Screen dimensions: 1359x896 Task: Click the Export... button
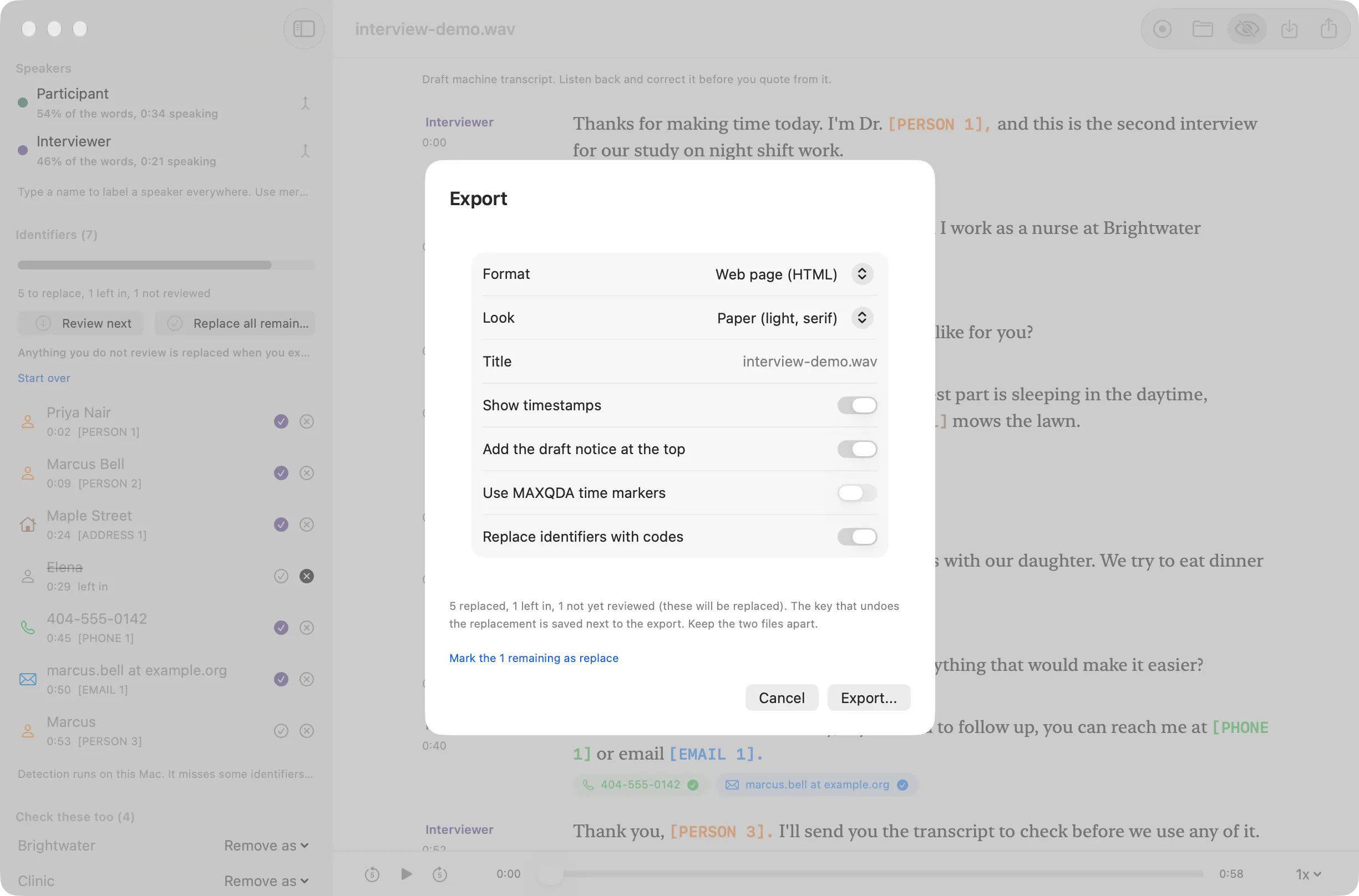click(x=868, y=698)
